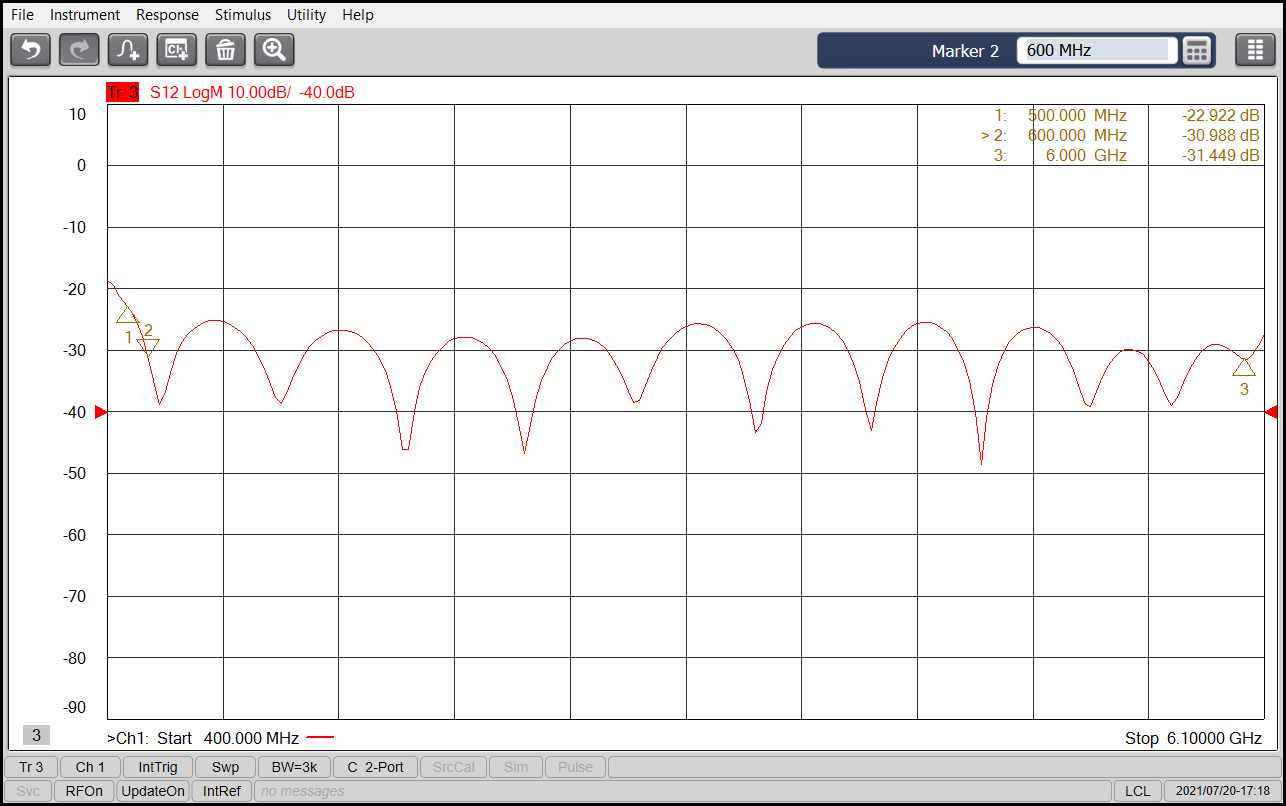Open the IntTrig trigger selector
This screenshot has height=806, width=1286.
[x=158, y=767]
